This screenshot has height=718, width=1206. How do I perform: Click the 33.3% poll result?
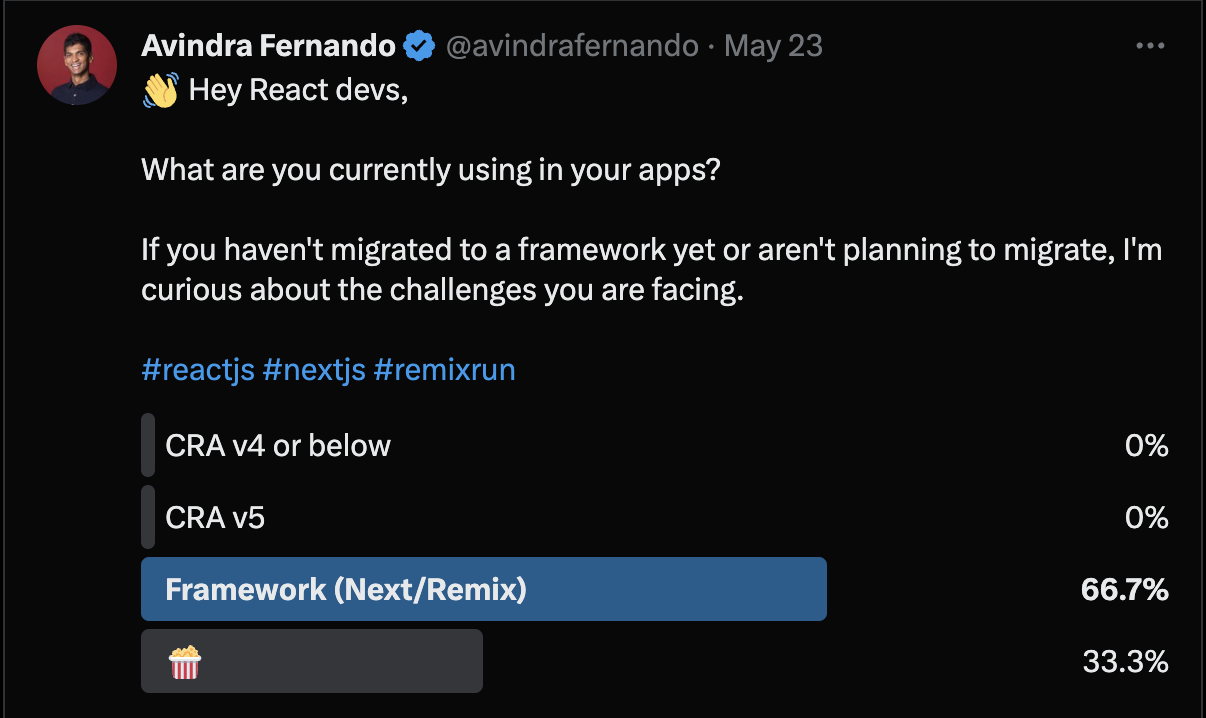(1125, 662)
